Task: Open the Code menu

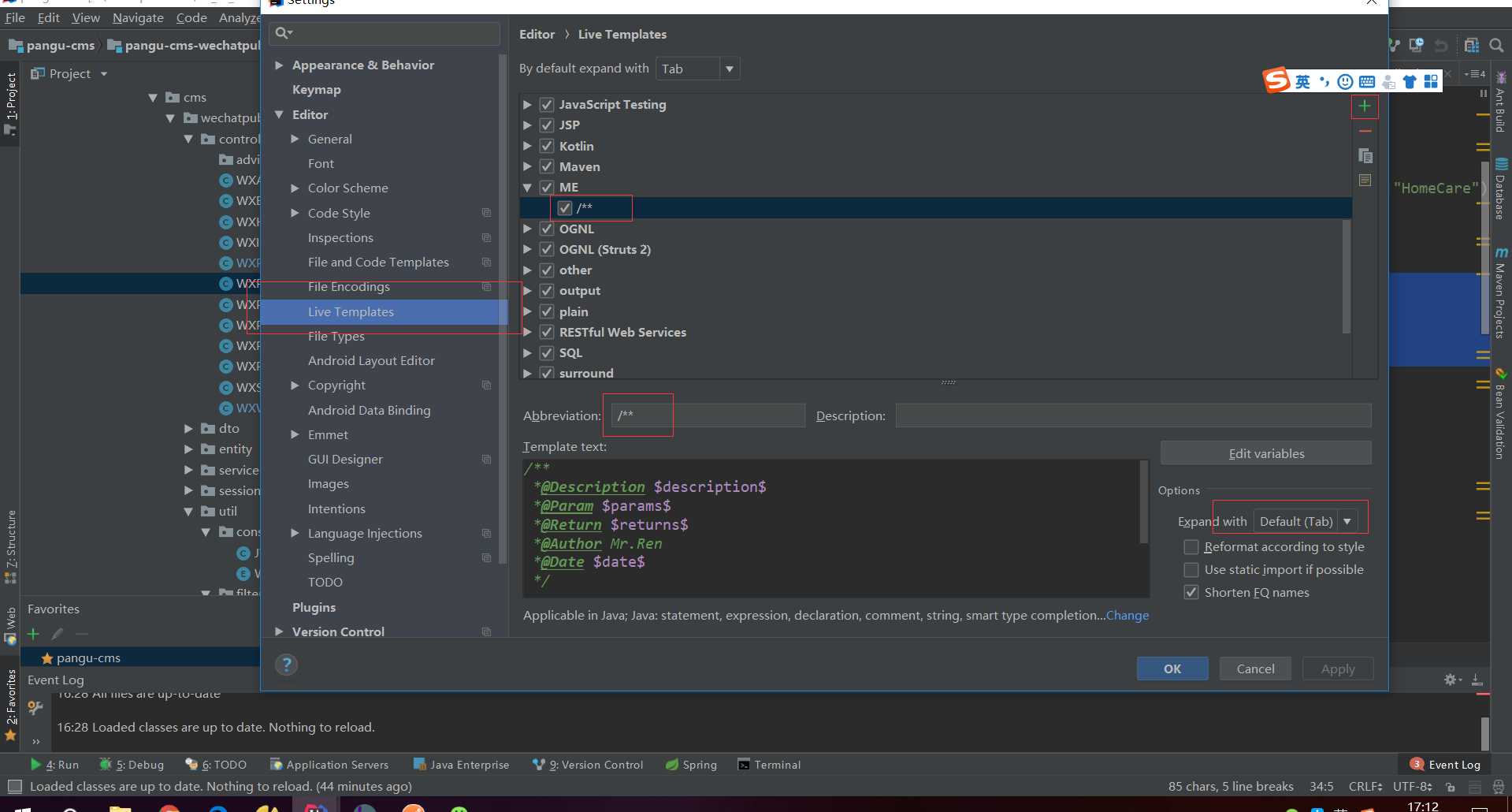Action: [191, 17]
